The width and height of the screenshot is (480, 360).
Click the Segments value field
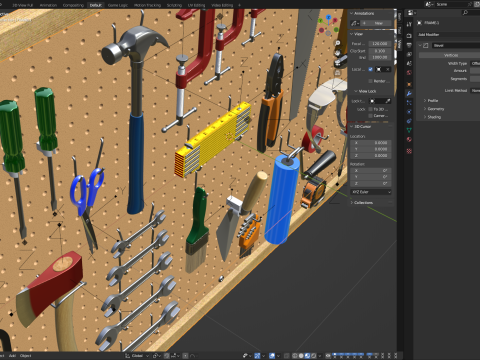click(x=475, y=79)
